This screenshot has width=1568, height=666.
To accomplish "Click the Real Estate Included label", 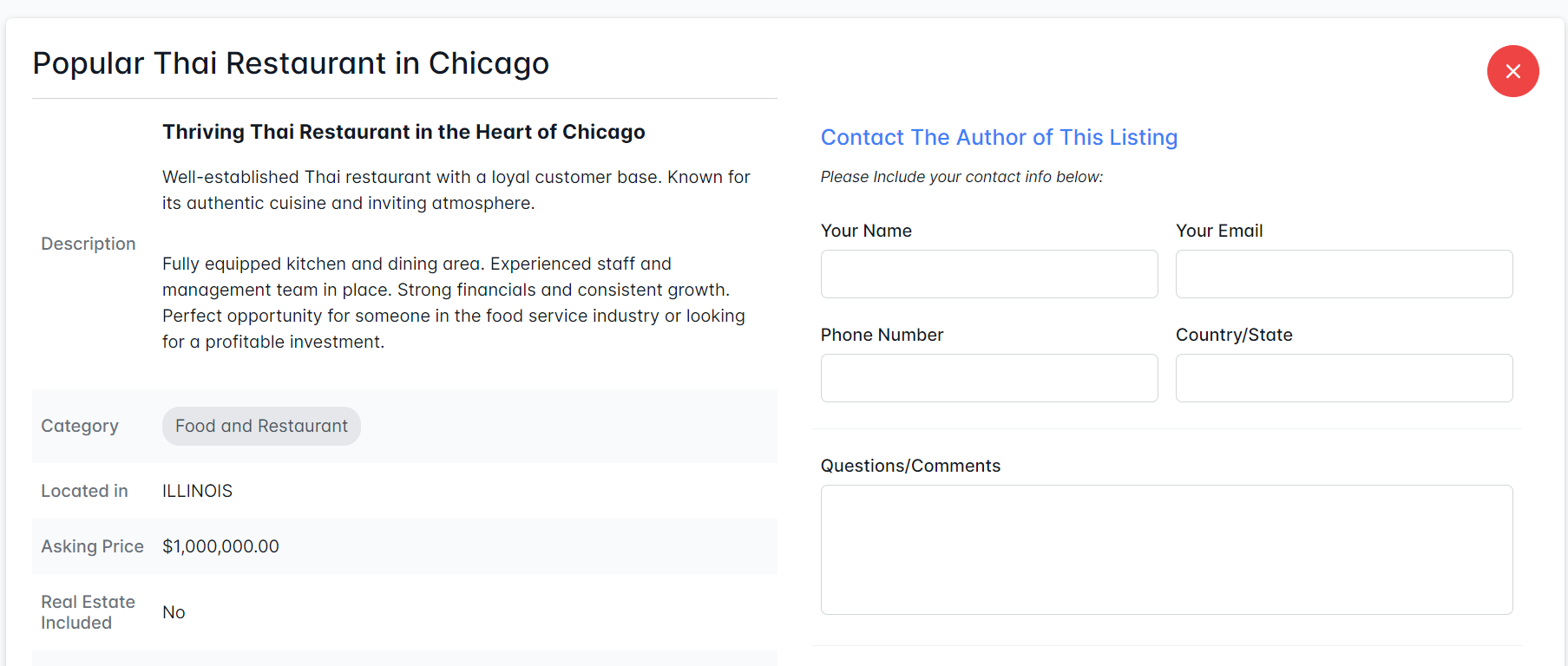I will 88,612.
